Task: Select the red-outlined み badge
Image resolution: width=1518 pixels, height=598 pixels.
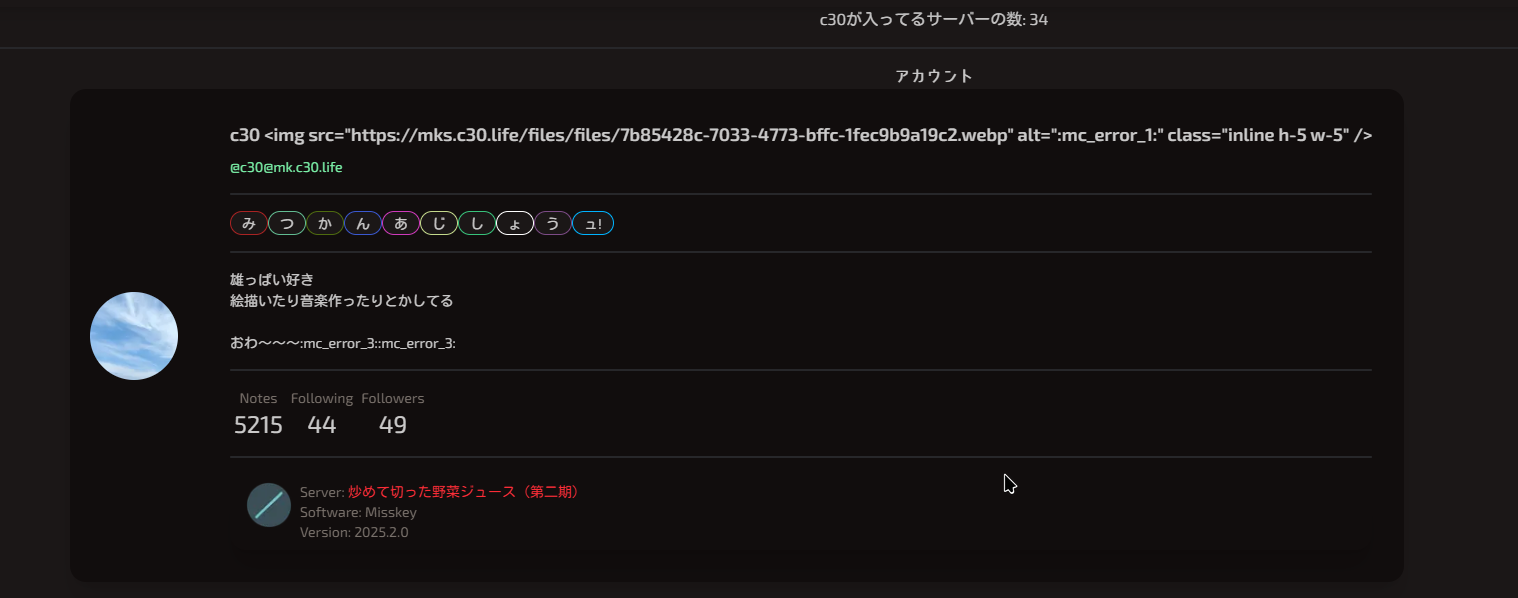Action: [248, 224]
